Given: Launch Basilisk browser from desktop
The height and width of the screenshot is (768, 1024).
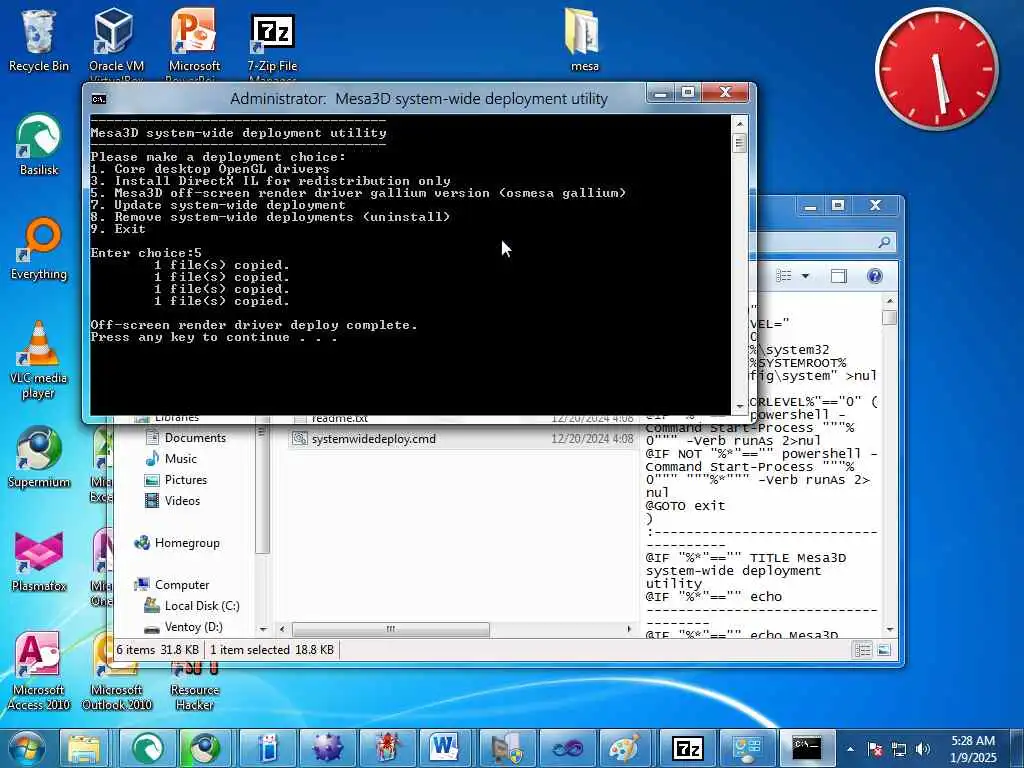Looking at the screenshot, I should point(39,145).
